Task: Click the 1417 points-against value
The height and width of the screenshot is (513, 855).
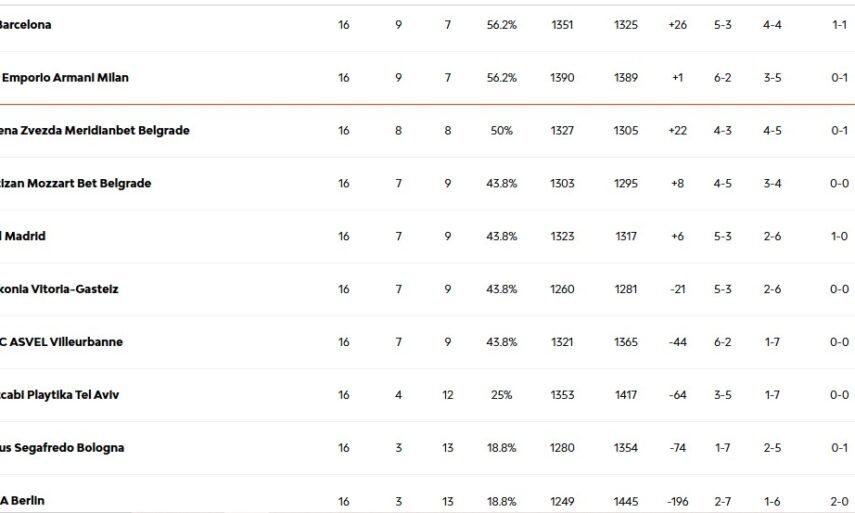Action: [626, 395]
